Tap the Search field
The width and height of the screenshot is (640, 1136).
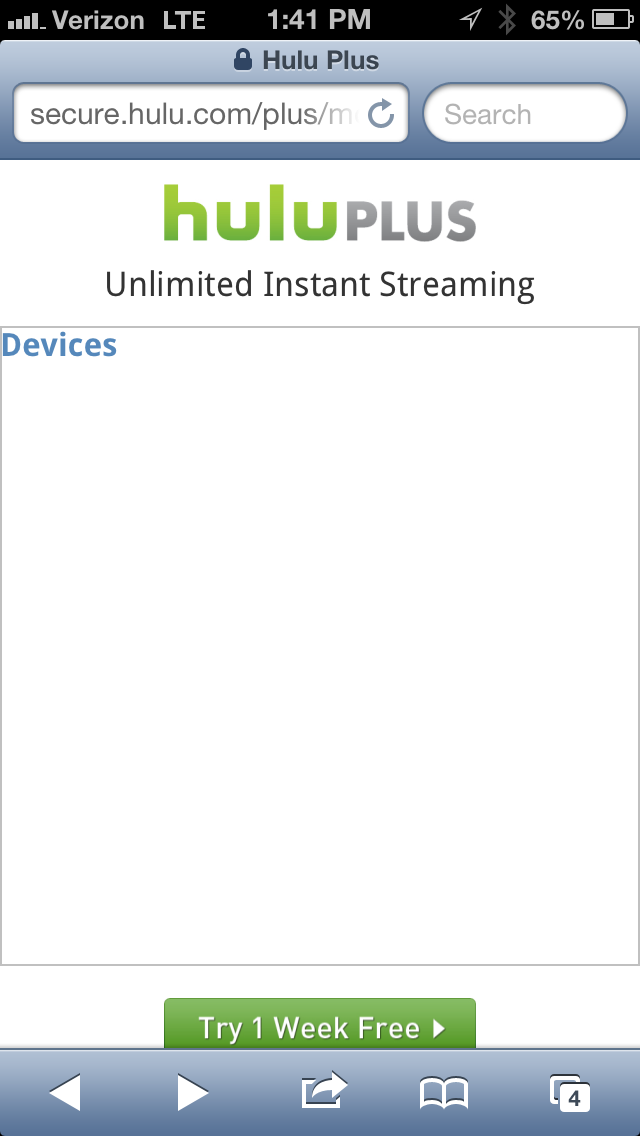525,115
